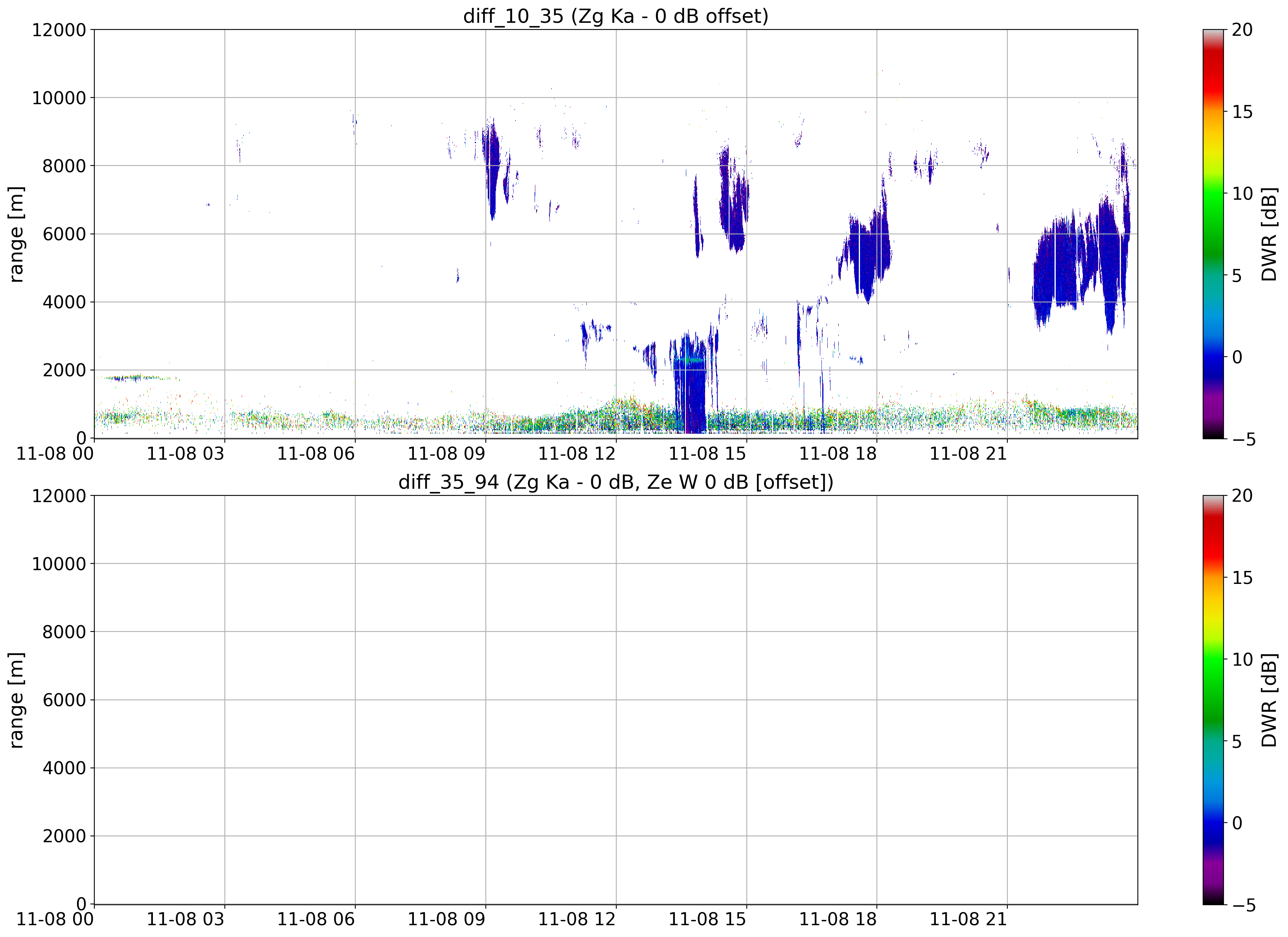Viewport: 1288px width, 937px height.
Task: Click the '6000' y-tick label on the diff_10_35 plot
Action: 64,234
